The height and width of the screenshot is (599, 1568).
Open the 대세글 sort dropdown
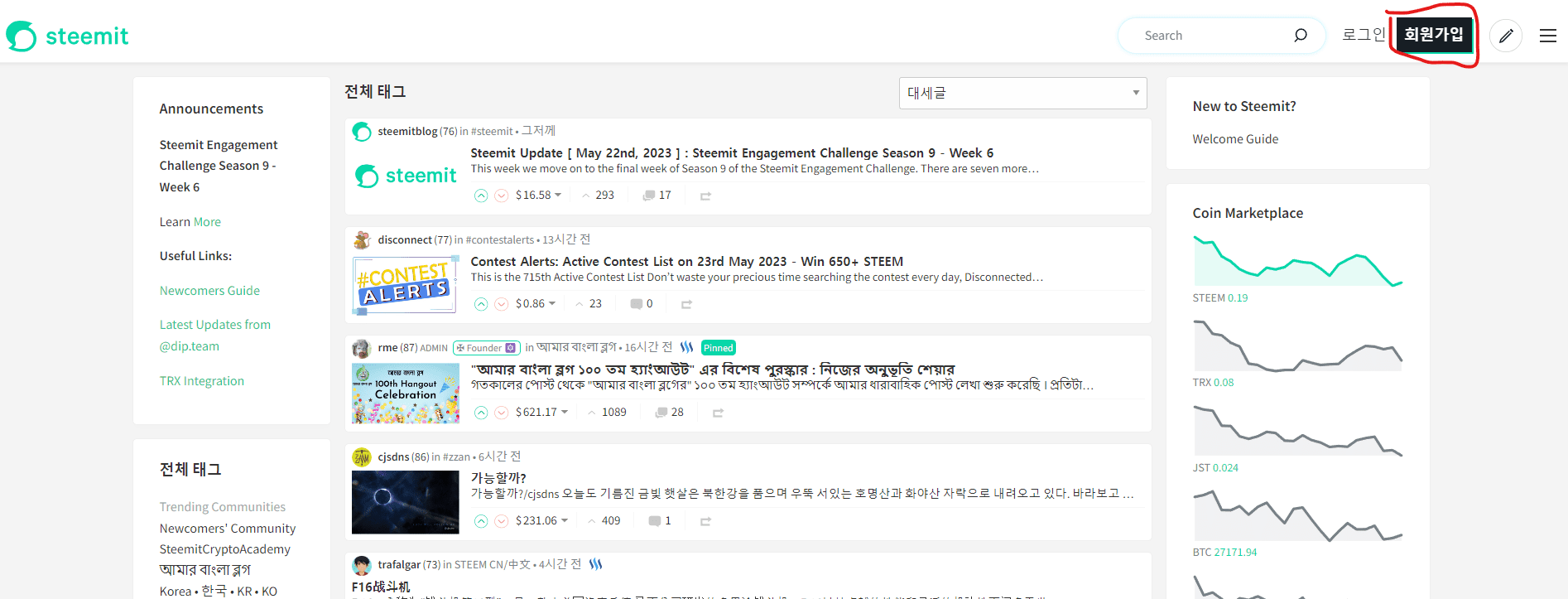point(1022,93)
